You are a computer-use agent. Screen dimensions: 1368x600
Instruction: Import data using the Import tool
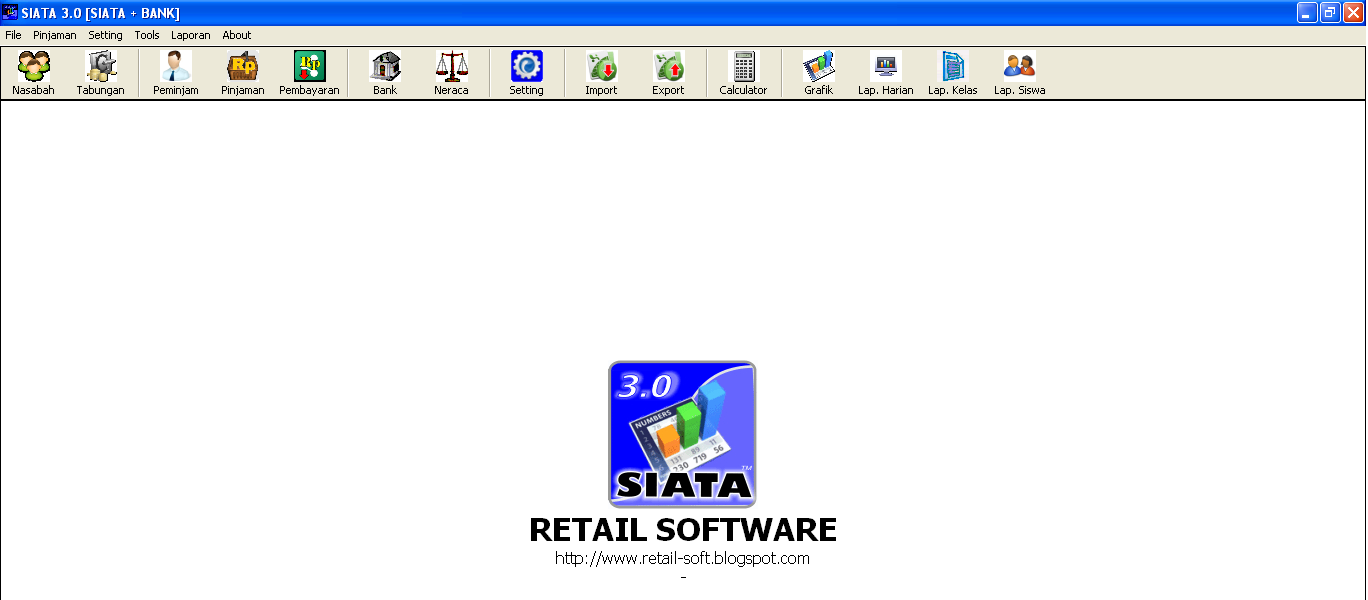click(x=600, y=70)
